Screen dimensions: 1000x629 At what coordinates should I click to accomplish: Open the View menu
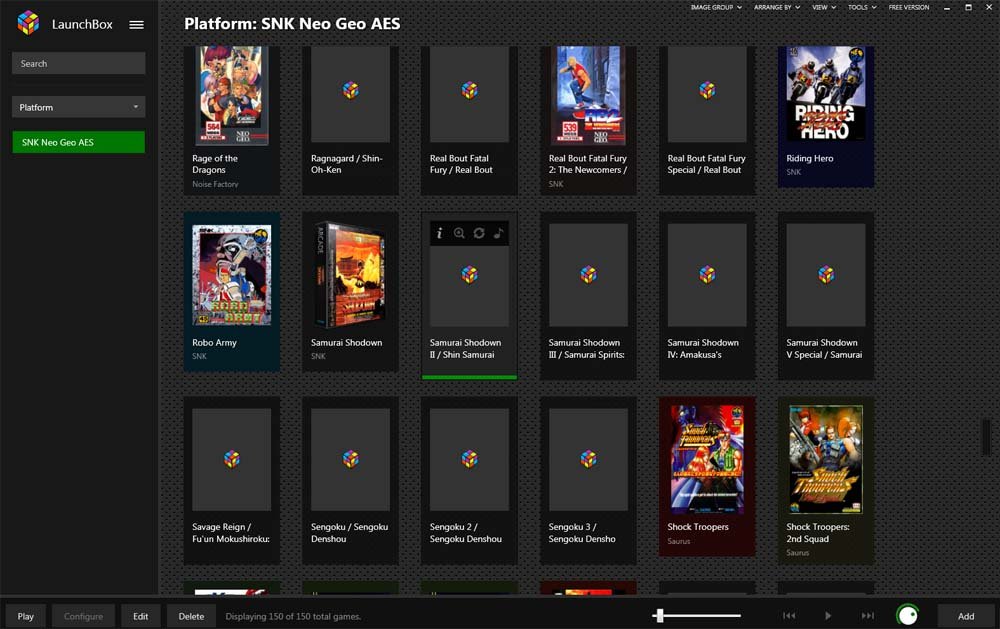[823, 8]
